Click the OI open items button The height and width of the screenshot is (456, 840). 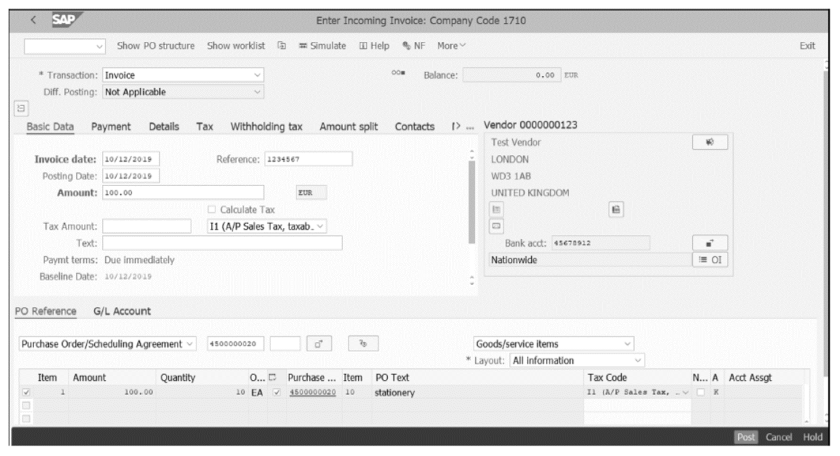pyautogui.click(x=709, y=260)
